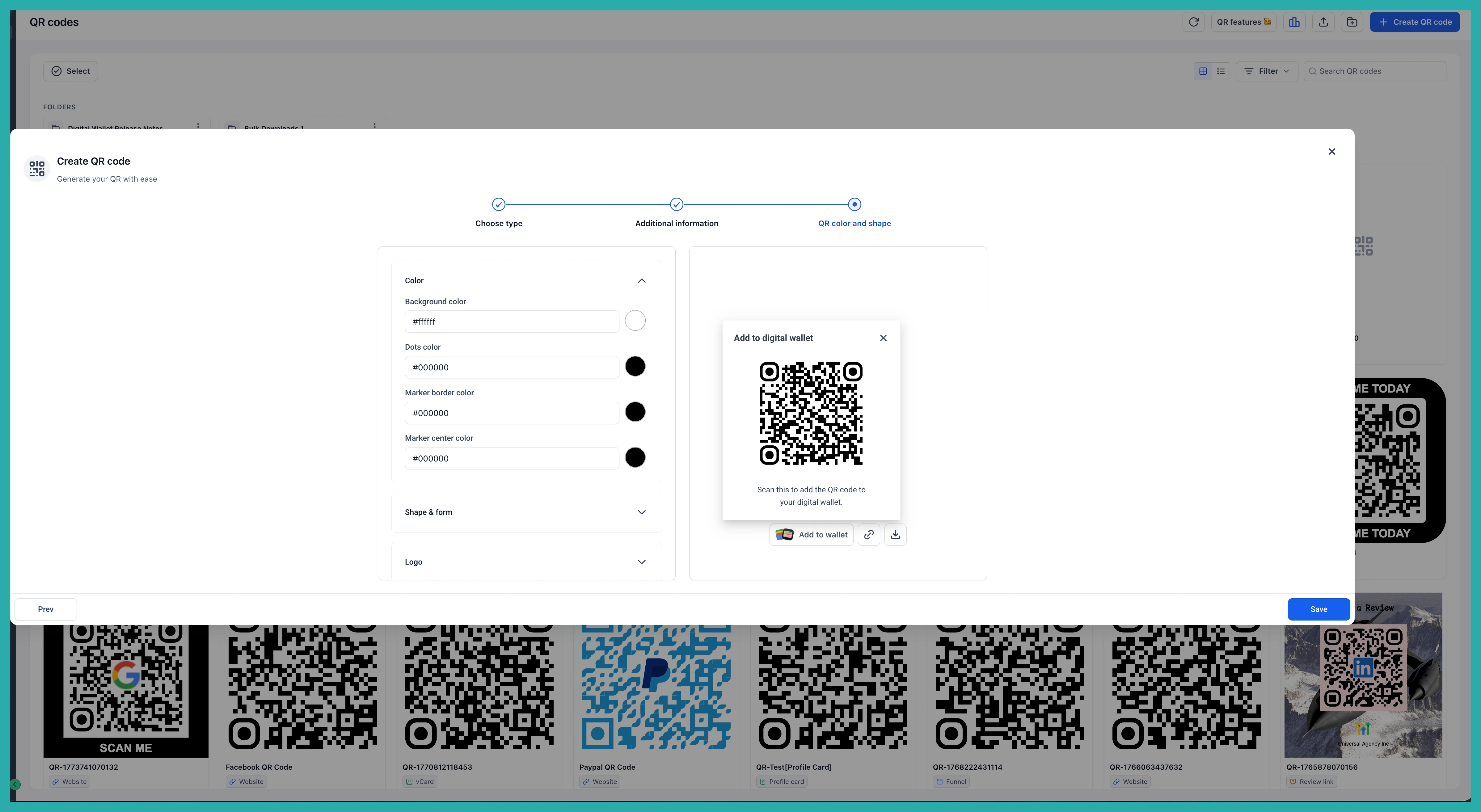Open the analytics bar chart icon
1481x812 pixels.
(1294, 22)
